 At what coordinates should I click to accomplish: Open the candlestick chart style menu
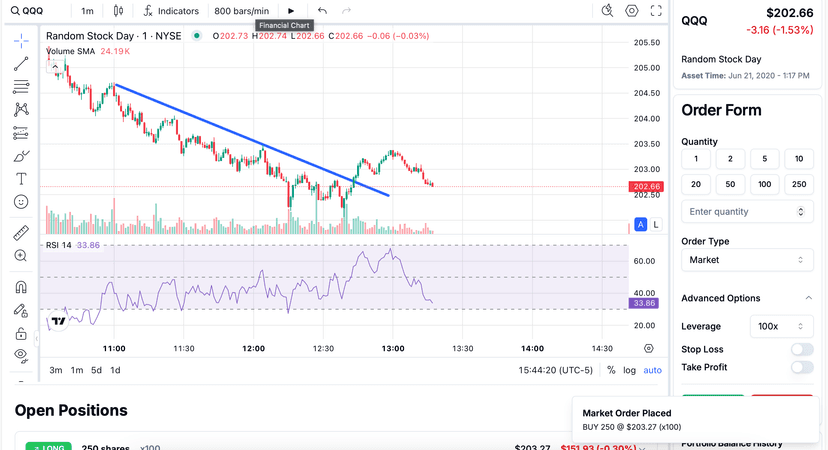(x=118, y=11)
